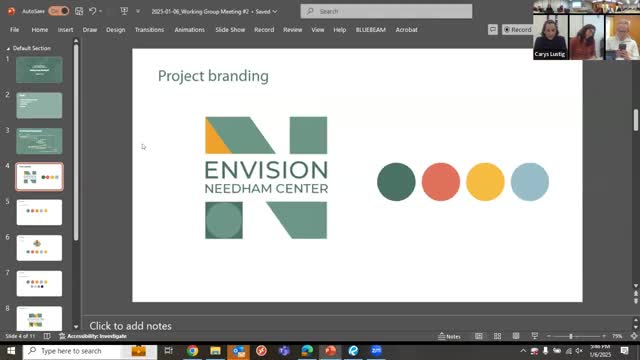Select slide 1 thumbnail
Viewport: 640px width, 360px height.
click(x=39, y=70)
